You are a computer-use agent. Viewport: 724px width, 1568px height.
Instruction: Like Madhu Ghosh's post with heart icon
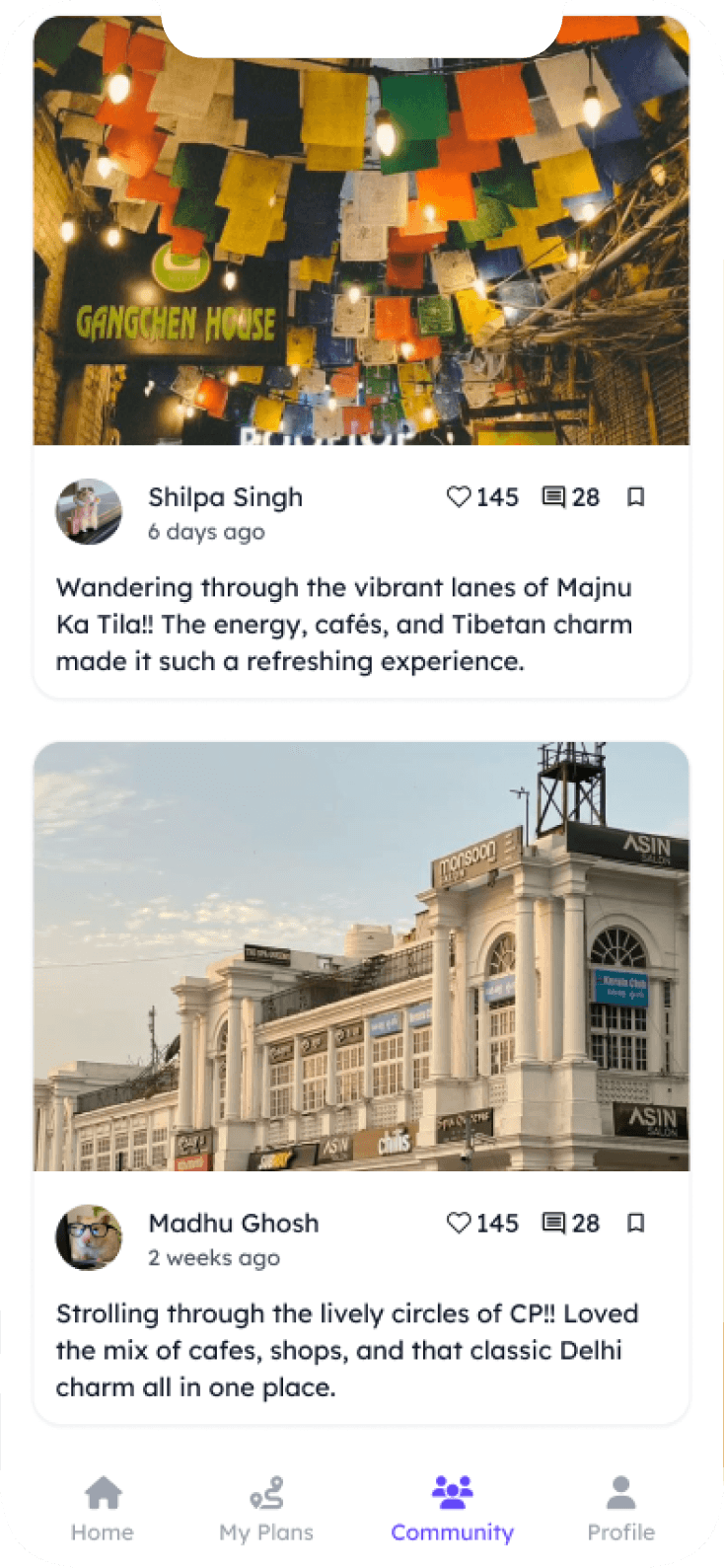pyautogui.click(x=459, y=1223)
